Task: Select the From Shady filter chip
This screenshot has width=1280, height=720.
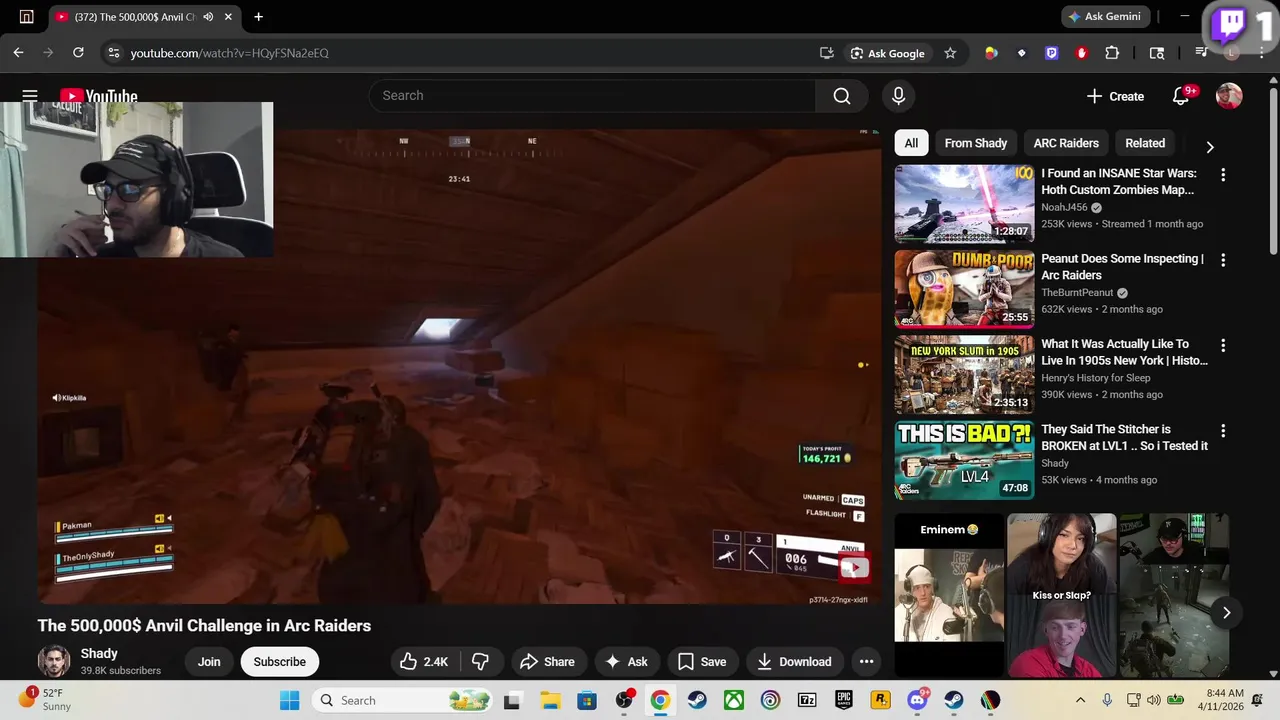Action: 976,143
